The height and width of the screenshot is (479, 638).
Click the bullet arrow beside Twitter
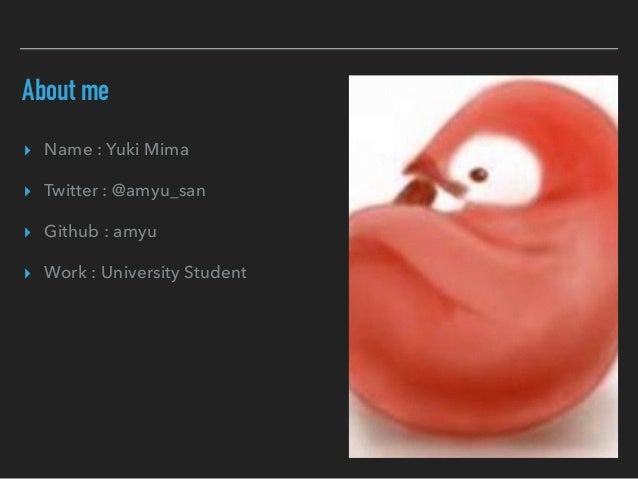click(x=27, y=191)
